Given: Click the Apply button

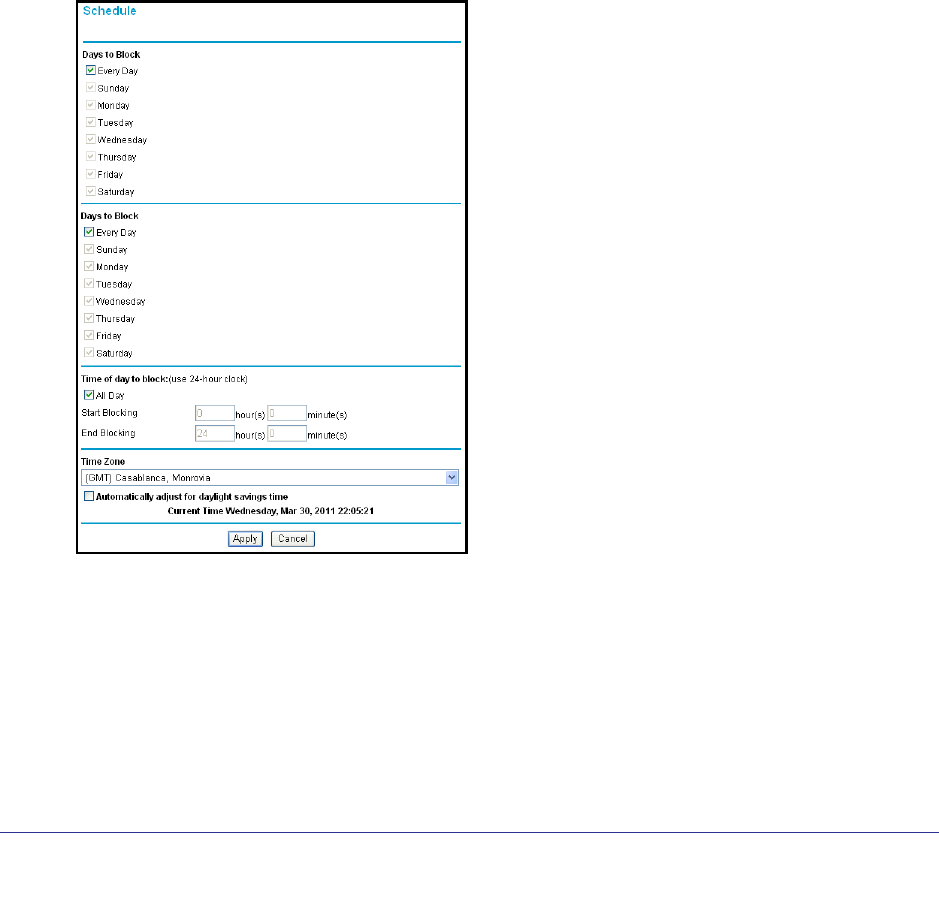Looking at the screenshot, I should [246, 538].
